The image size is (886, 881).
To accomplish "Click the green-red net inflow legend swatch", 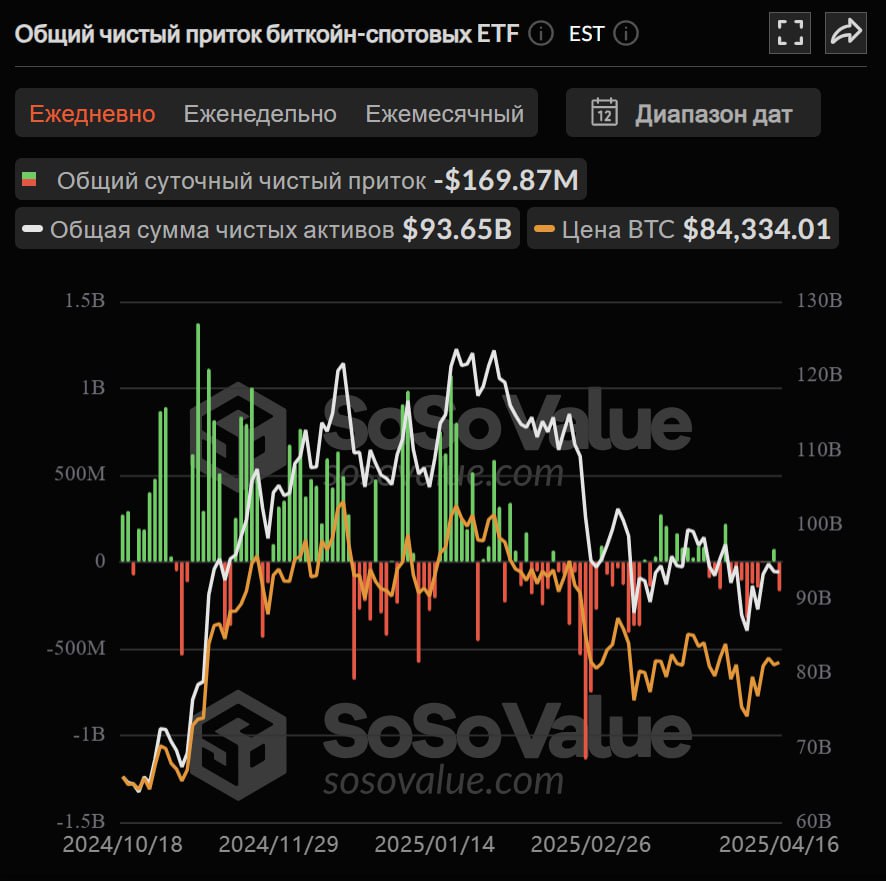I will click(x=29, y=180).
